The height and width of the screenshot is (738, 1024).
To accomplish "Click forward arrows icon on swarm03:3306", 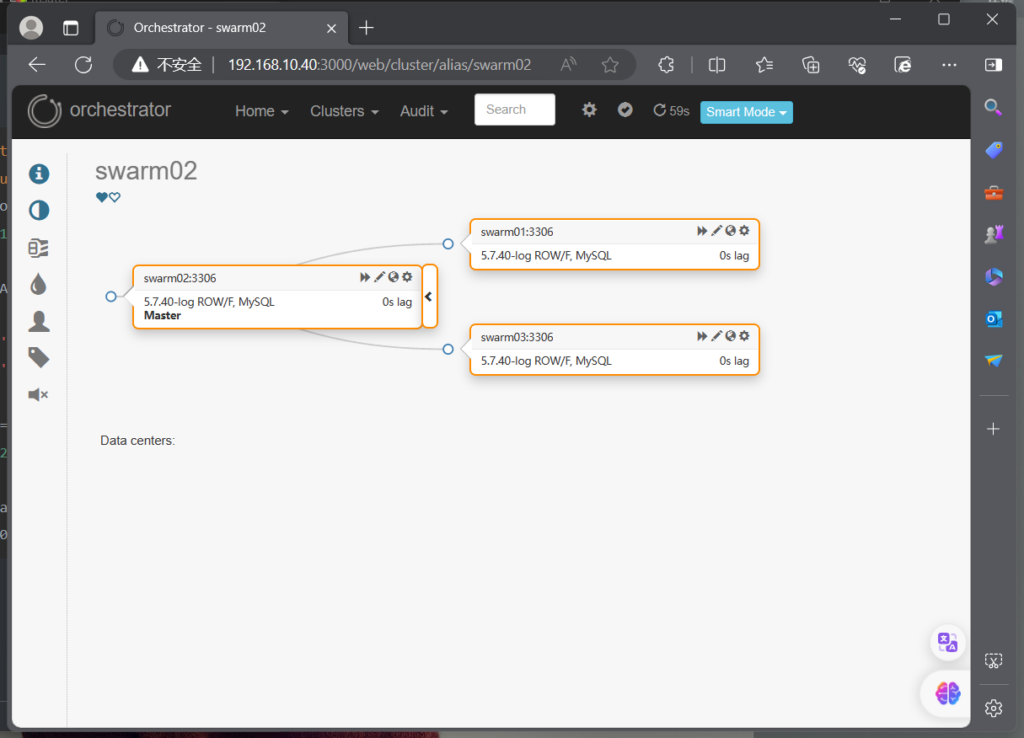I will point(701,336).
